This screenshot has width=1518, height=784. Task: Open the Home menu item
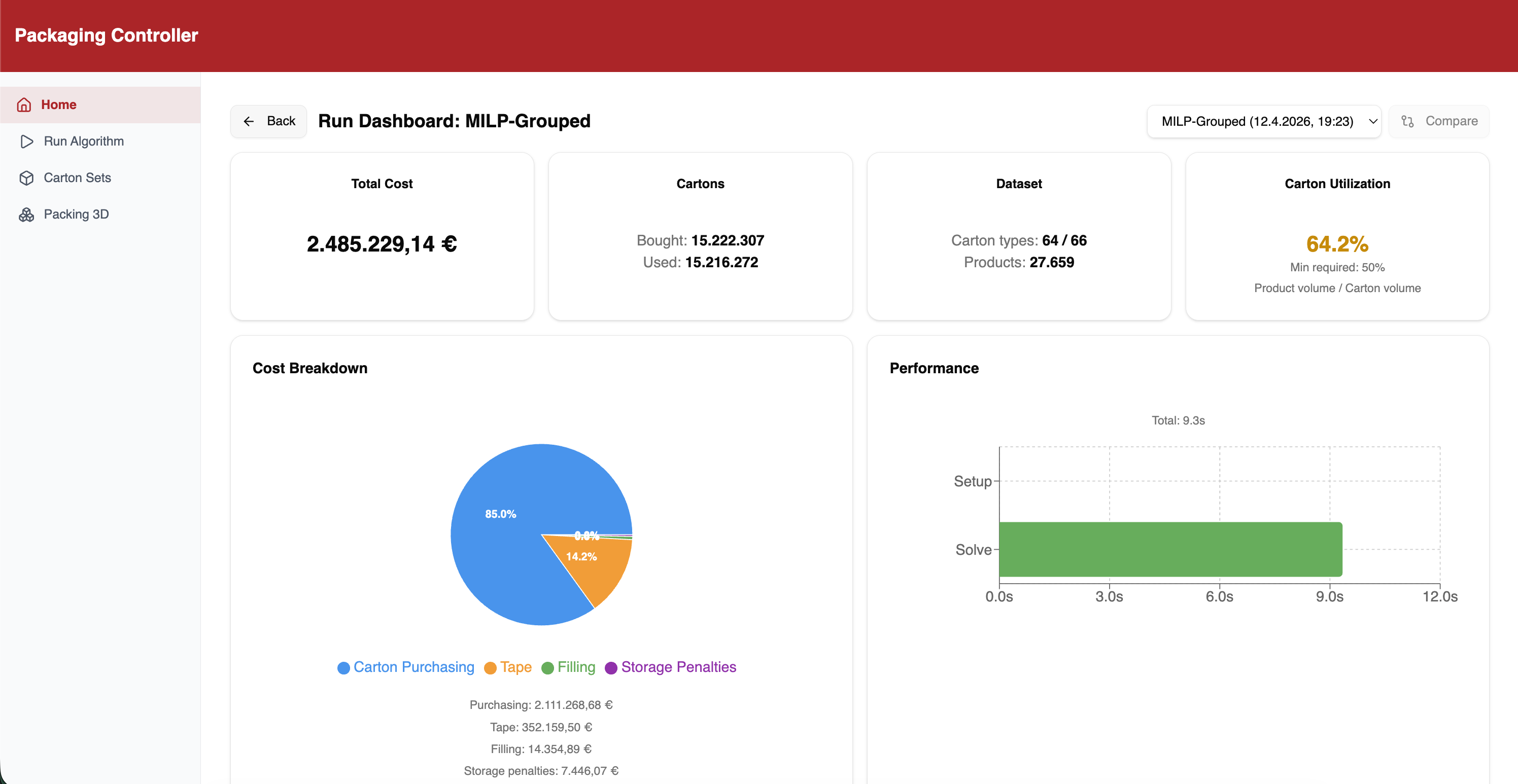[100, 105]
